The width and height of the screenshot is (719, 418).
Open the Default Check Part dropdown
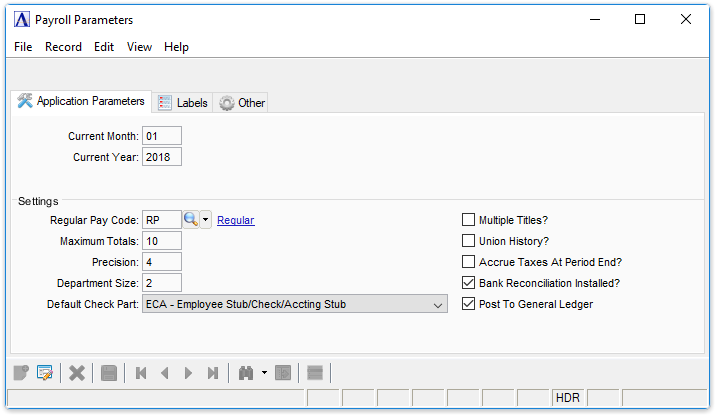tap(295, 304)
